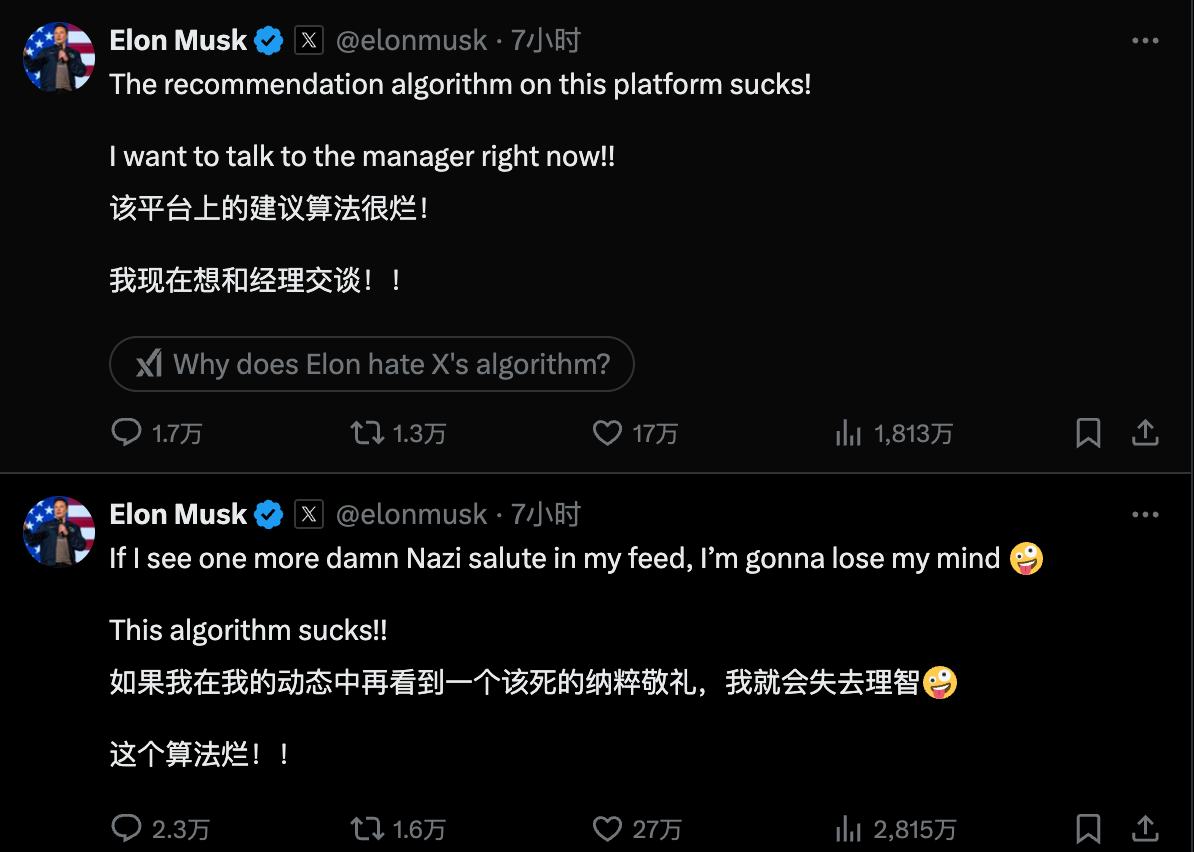Click the @elonmusk handle on the first post
This screenshot has width=1194, height=852.
pos(411,40)
